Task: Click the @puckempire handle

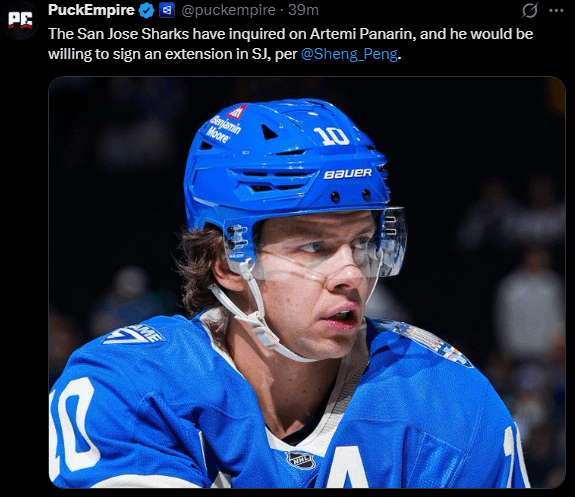Action: (x=228, y=10)
